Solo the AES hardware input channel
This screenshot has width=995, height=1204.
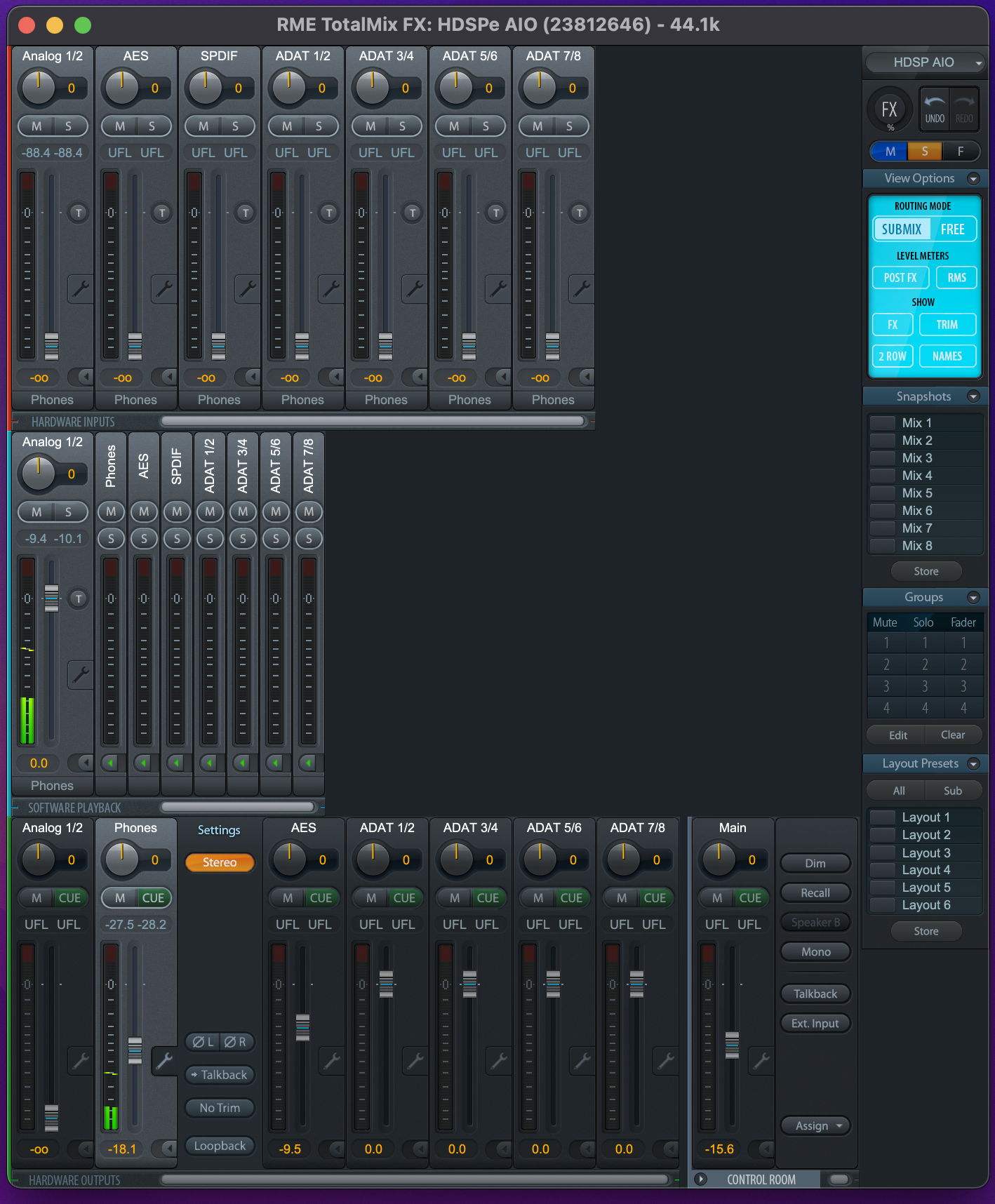click(x=152, y=126)
